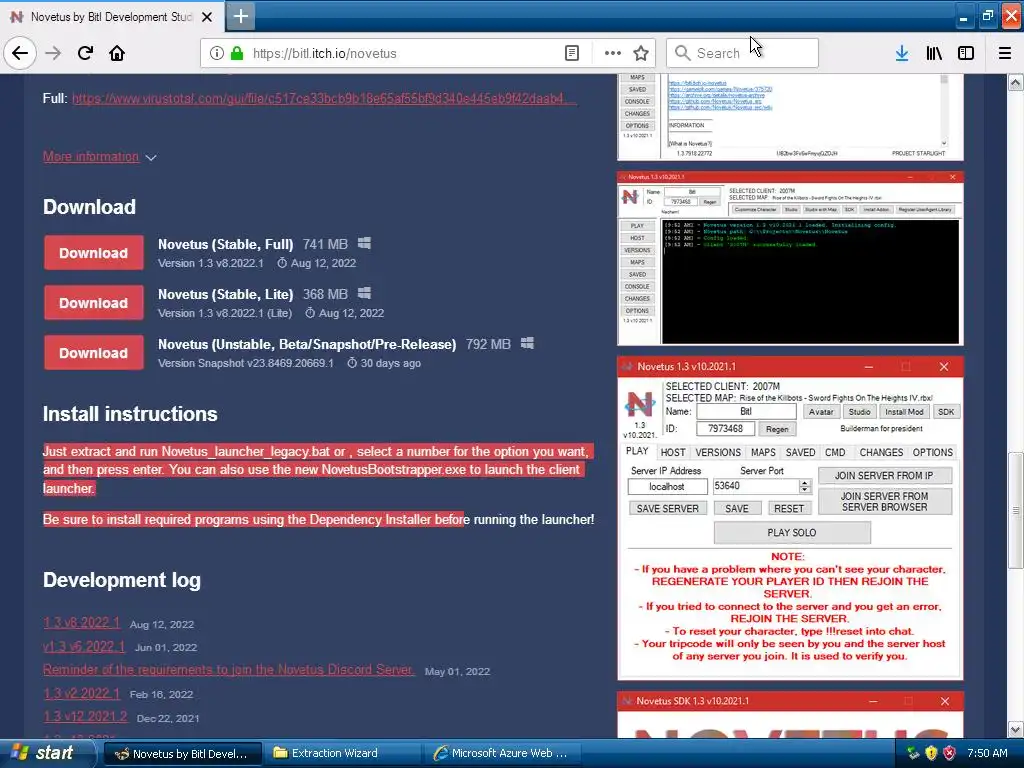This screenshot has width=1024, height=768.
Task: Click the taskbar clock showing 7:50 AM
Action: pos(987,753)
